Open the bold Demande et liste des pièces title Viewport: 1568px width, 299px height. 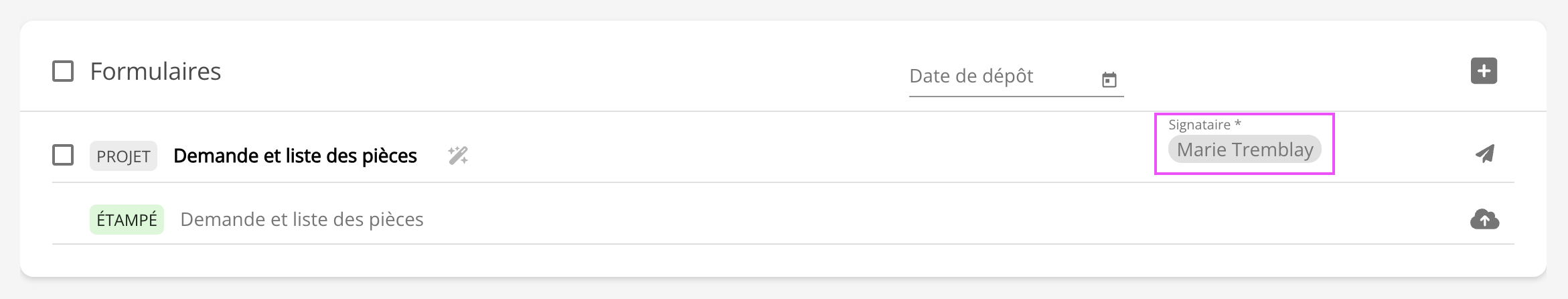pyautogui.click(x=295, y=156)
